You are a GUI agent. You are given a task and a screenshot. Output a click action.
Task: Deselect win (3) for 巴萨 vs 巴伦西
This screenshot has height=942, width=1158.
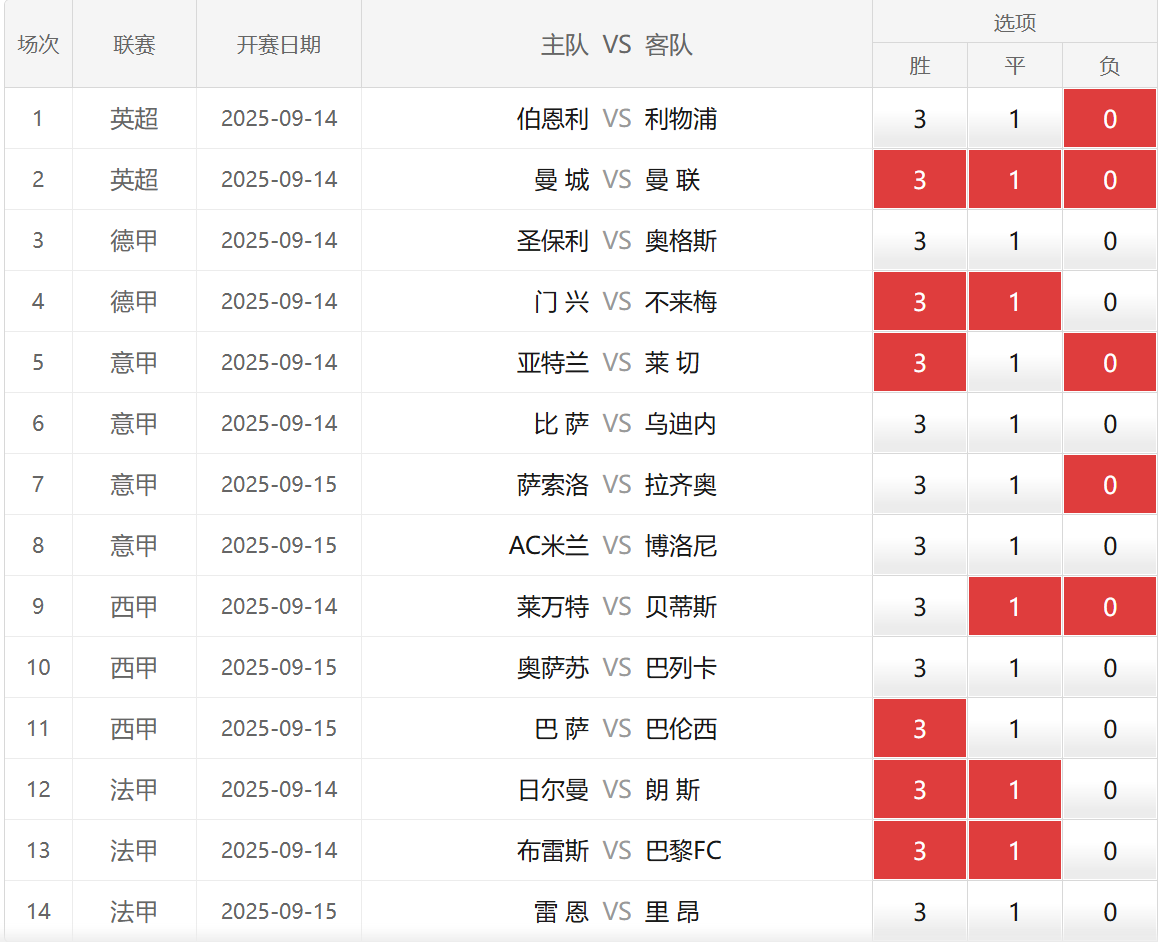(919, 729)
